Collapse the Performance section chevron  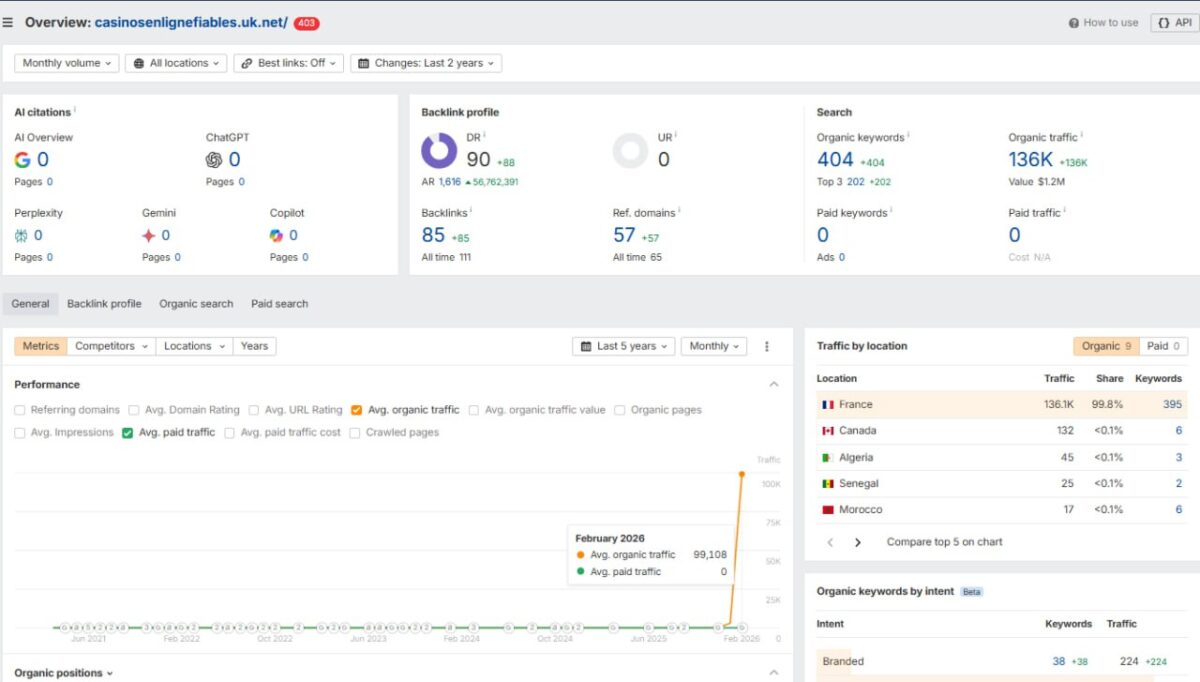(x=773, y=384)
